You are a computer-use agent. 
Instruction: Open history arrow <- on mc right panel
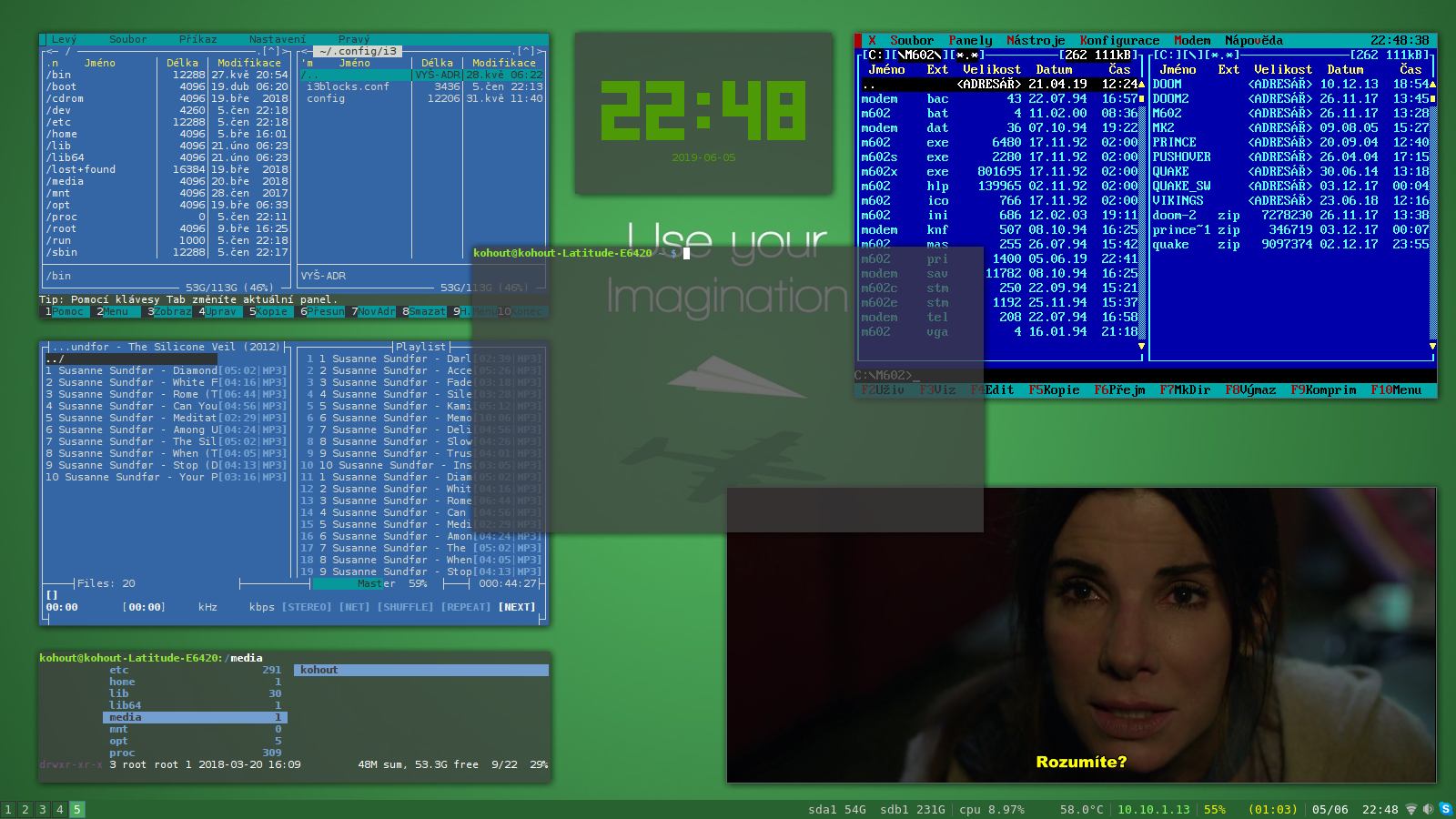pyautogui.click(x=307, y=51)
